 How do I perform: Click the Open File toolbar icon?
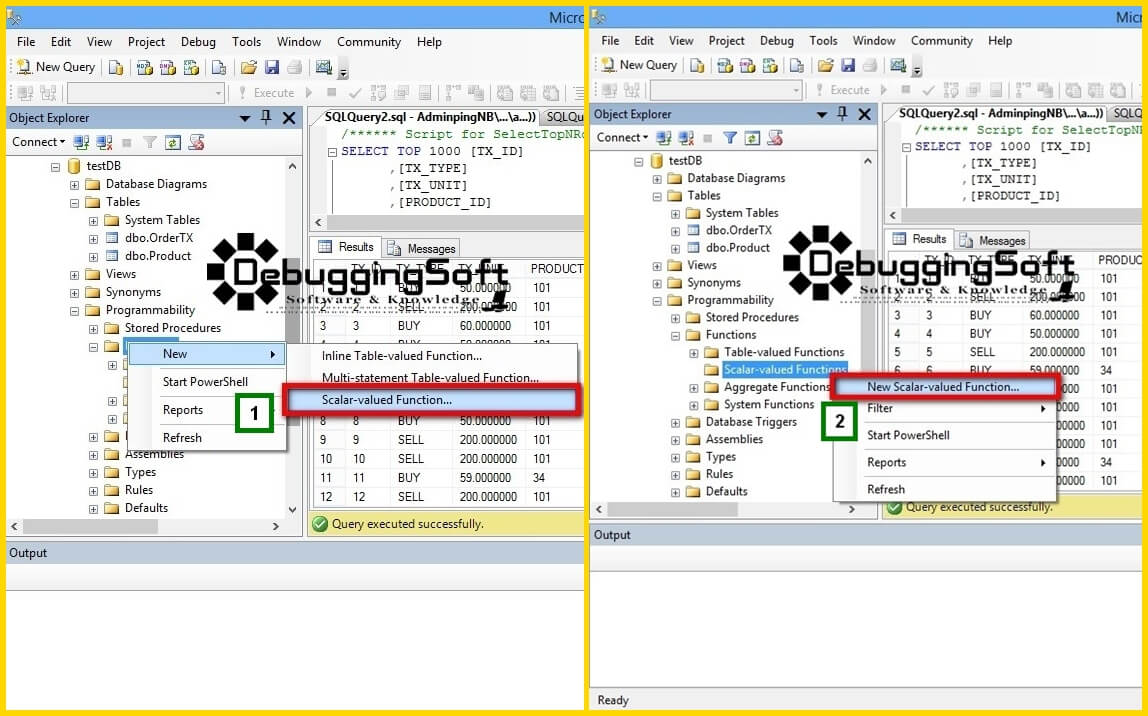[x=249, y=68]
